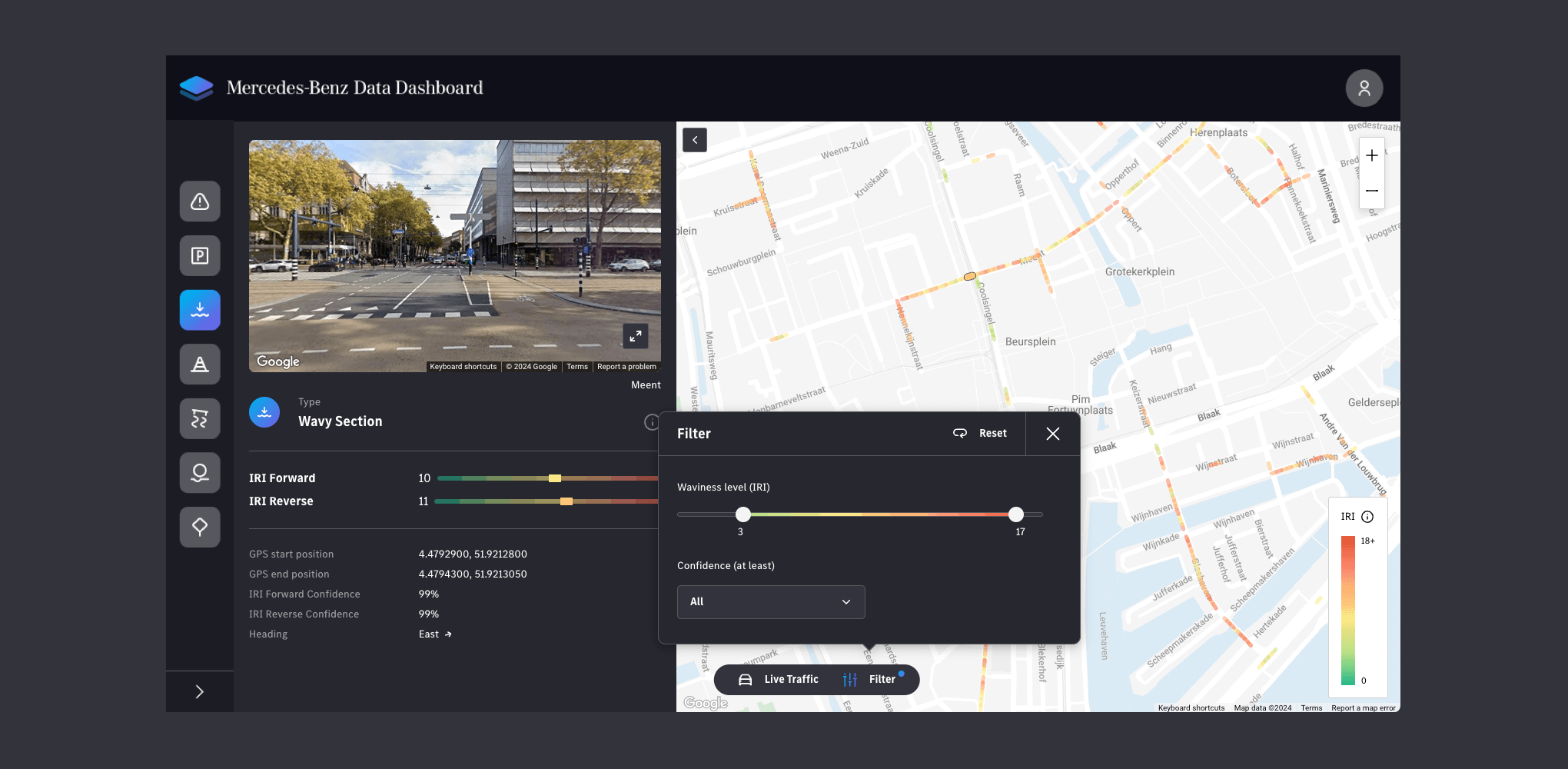This screenshot has width=1568, height=769.
Task: Close the Filter panel
Action: (x=1053, y=434)
